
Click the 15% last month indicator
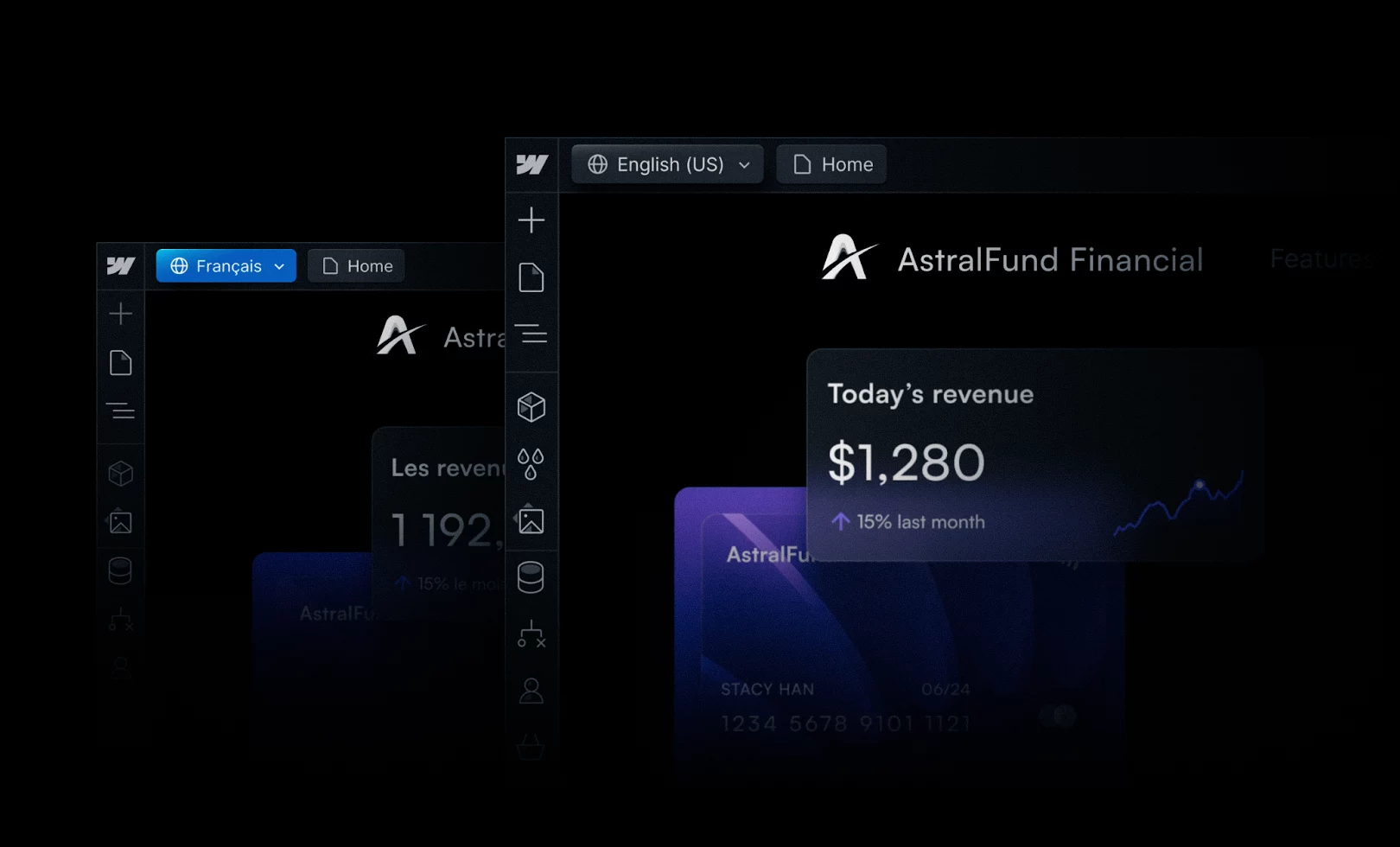point(907,522)
